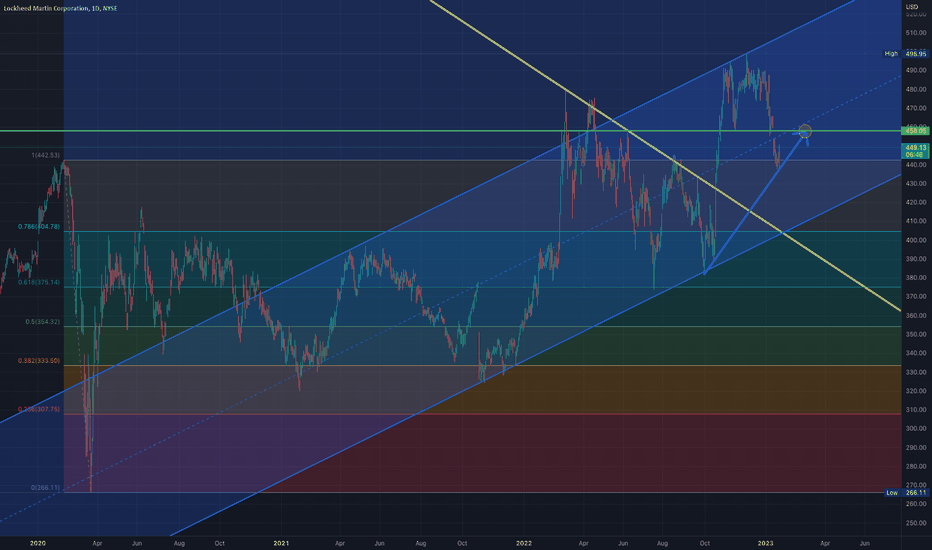Screen dimensions: 932x550
Task: Select the High 498.95 price label
Action: pos(905,54)
